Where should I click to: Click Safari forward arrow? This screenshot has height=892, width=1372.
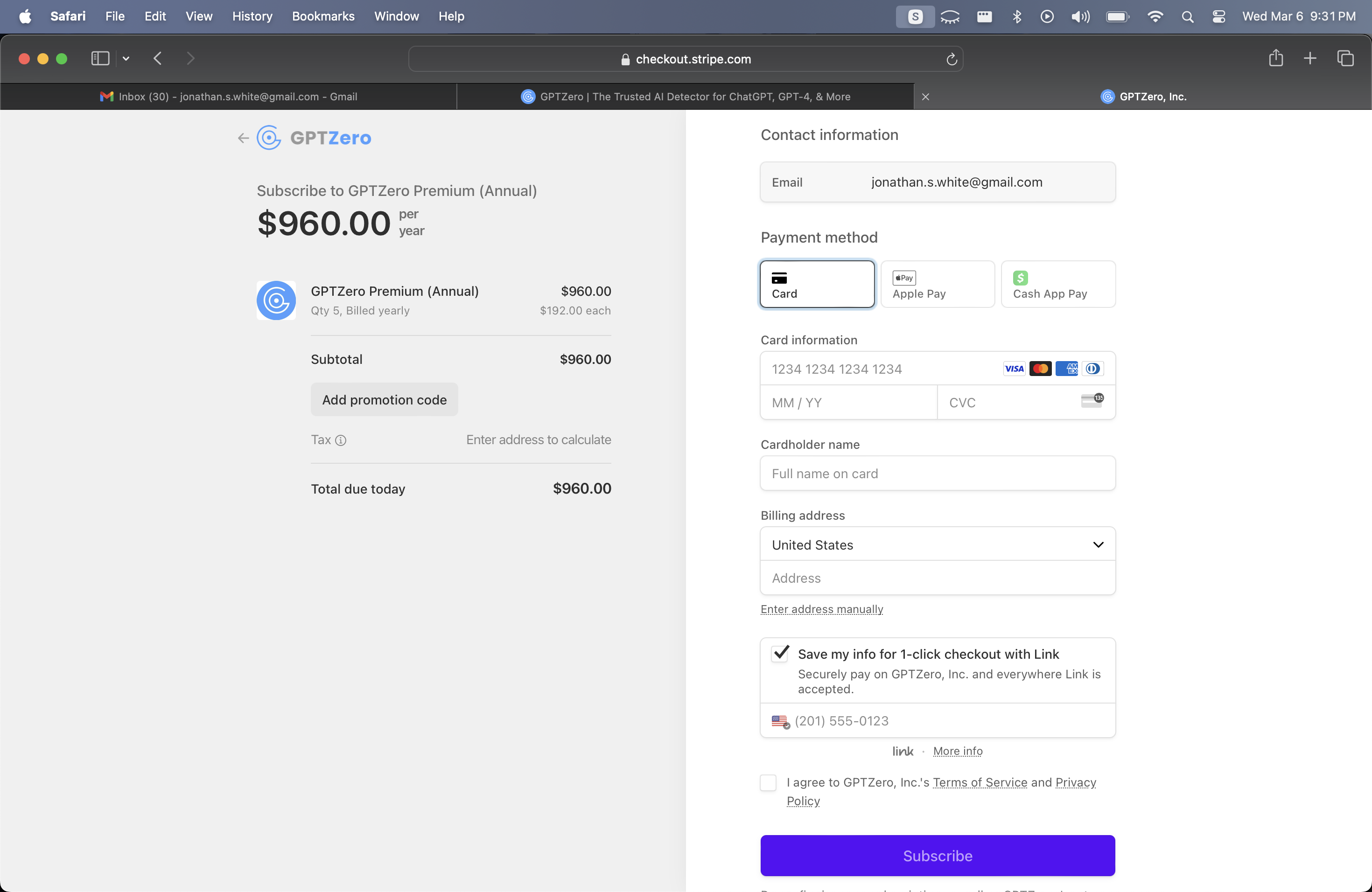coord(191,58)
